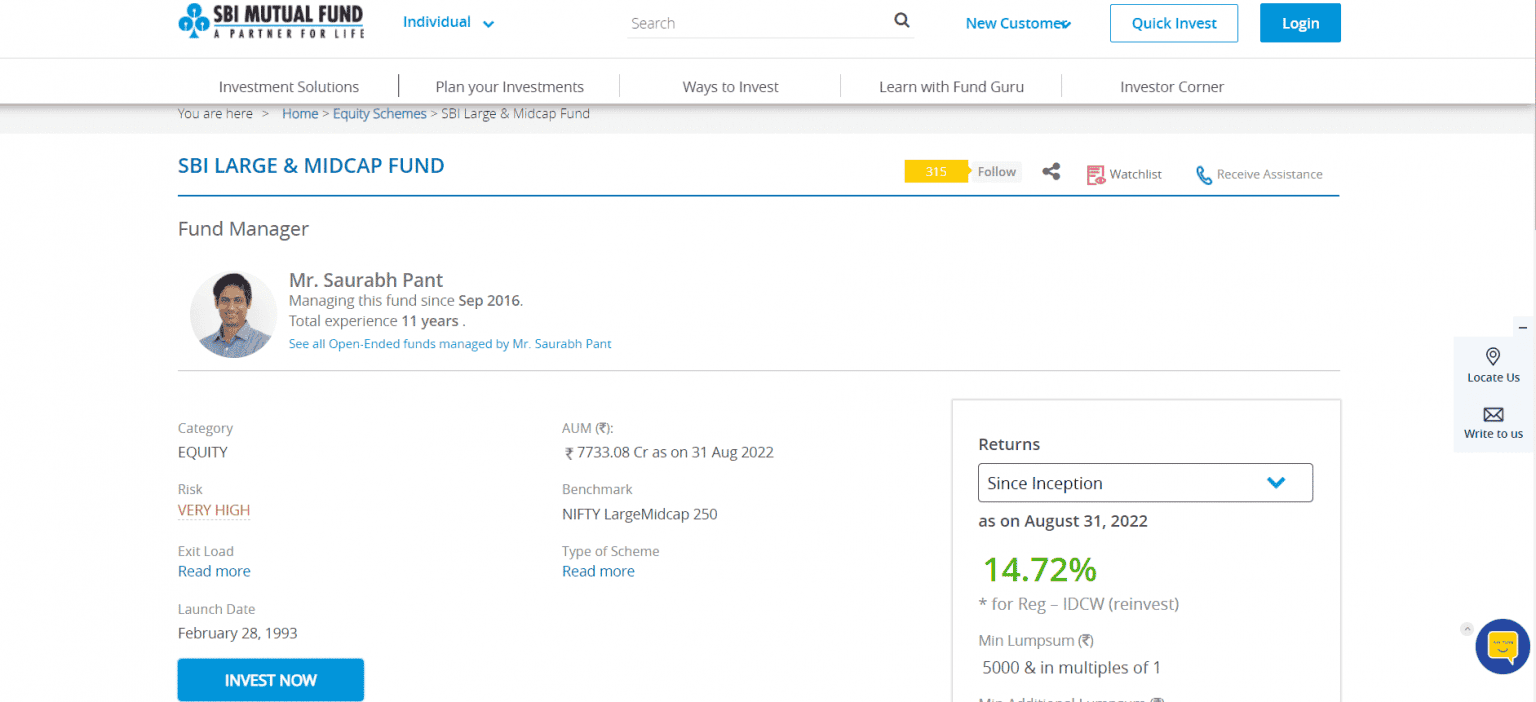This screenshot has height=702, width=1536.
Task: Open Locate Us map pin
Action: pyautogui.click(x=1493, y=357)
